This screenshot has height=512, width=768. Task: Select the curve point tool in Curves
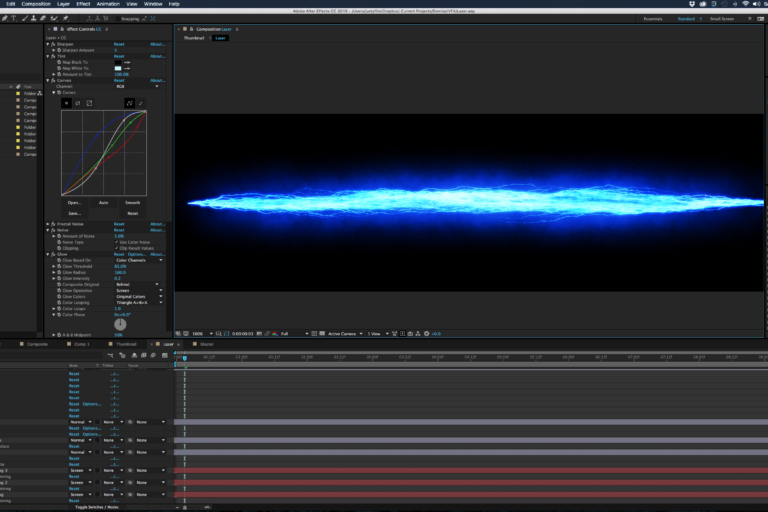click(129, 103)
